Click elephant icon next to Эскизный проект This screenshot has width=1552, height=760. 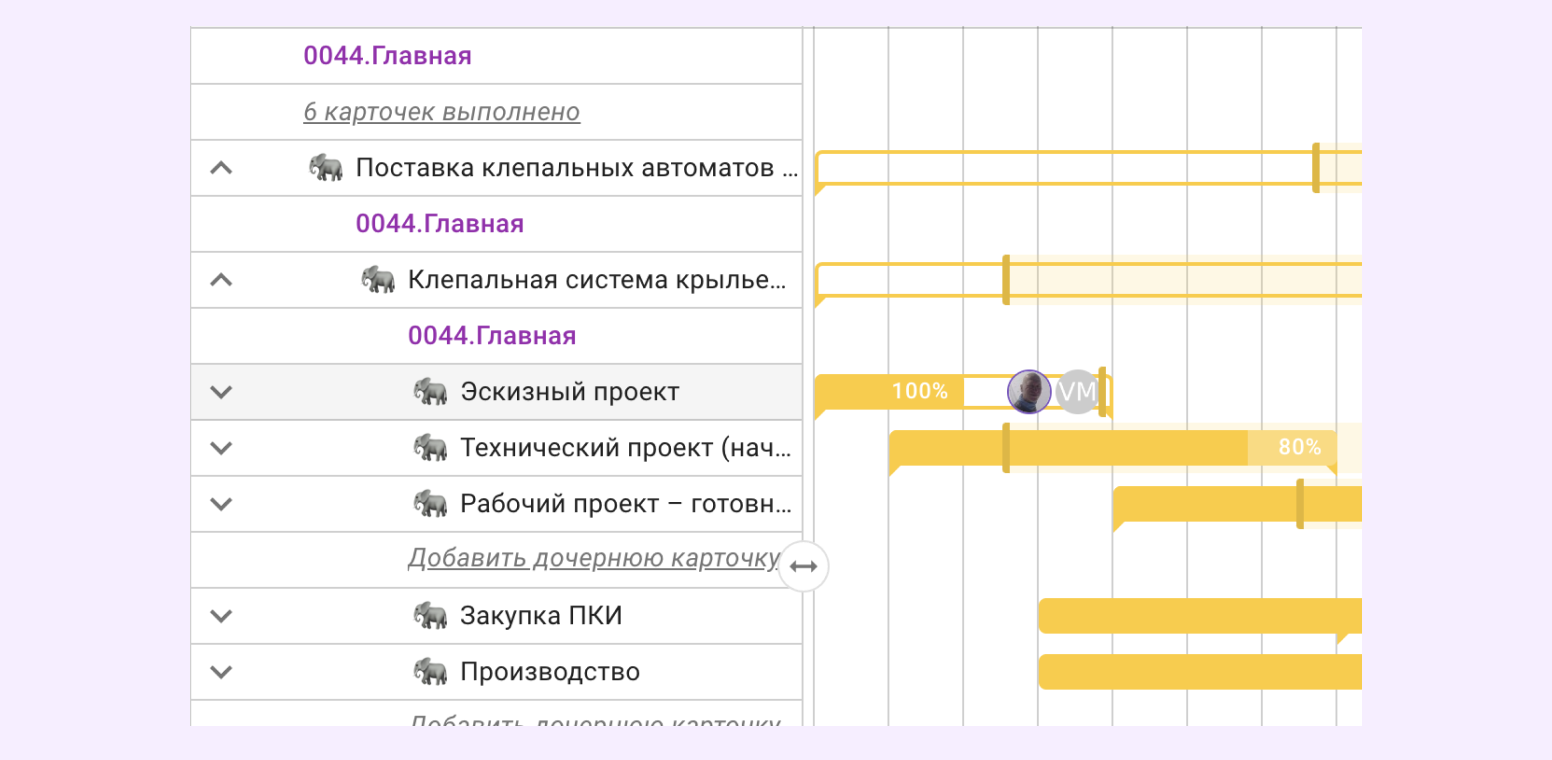[x=430, y=392]
